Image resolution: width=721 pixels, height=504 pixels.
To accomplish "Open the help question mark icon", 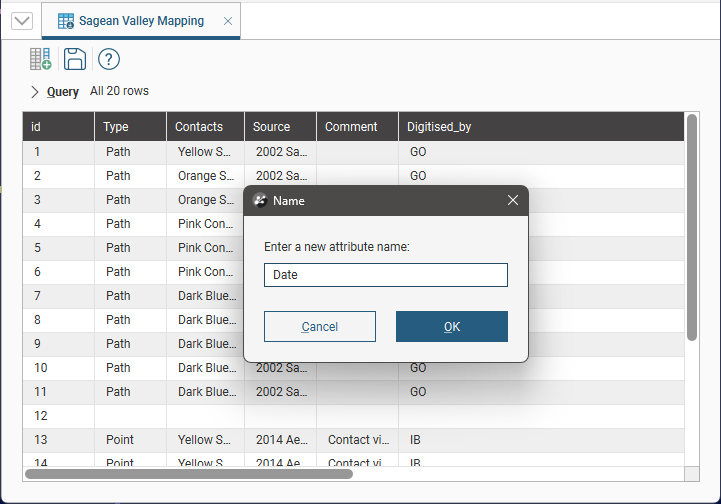I will point(108,59).
